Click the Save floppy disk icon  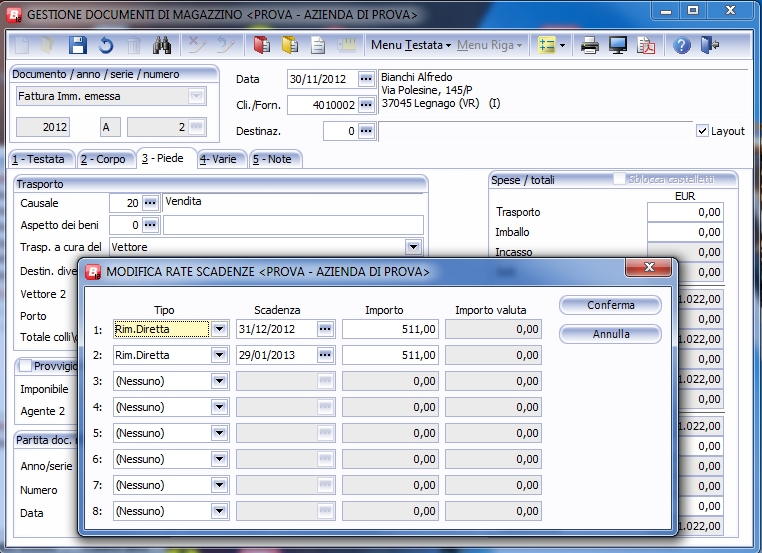(77, 46)
